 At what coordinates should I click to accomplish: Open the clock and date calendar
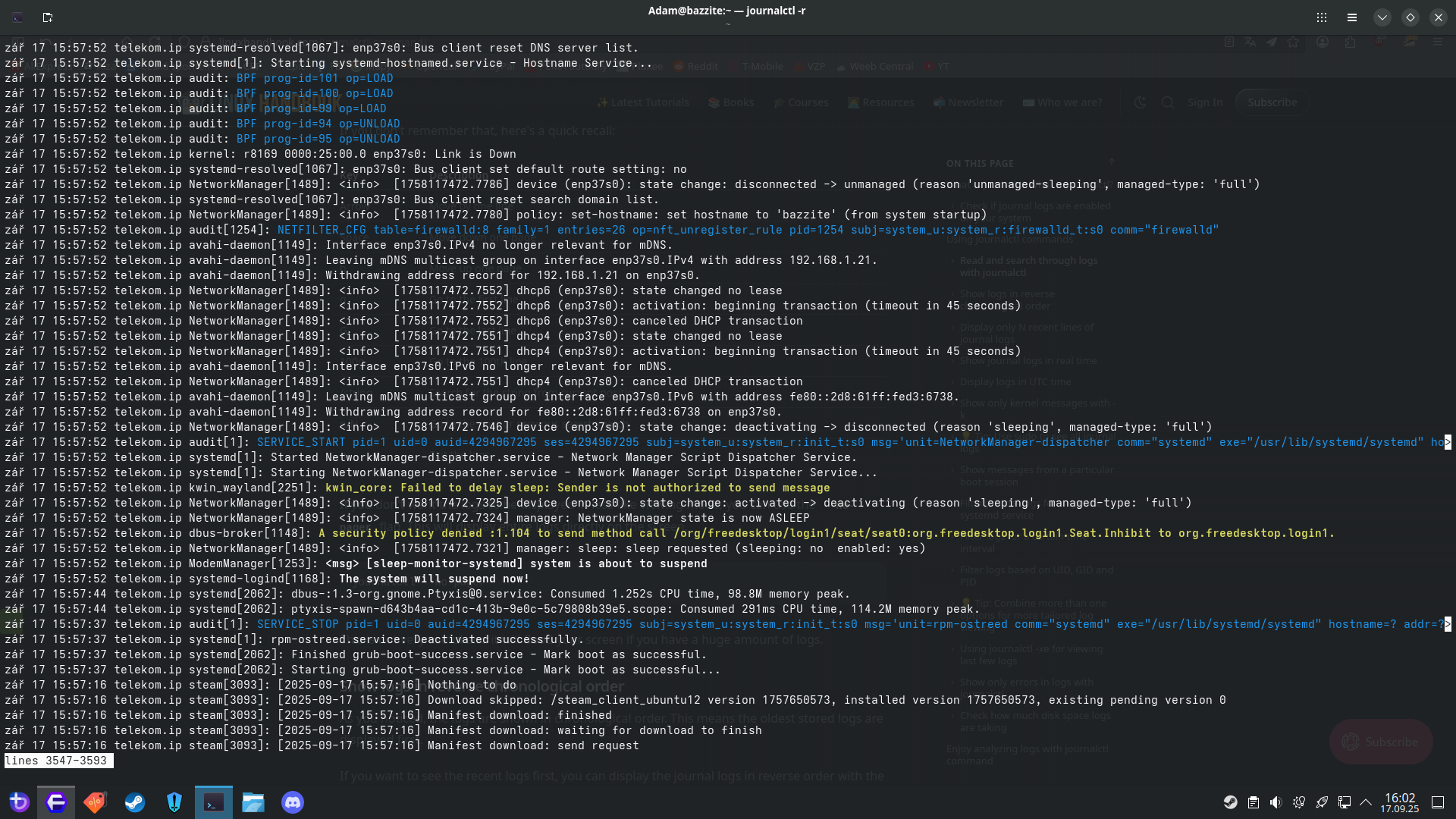click(1399, 802)
